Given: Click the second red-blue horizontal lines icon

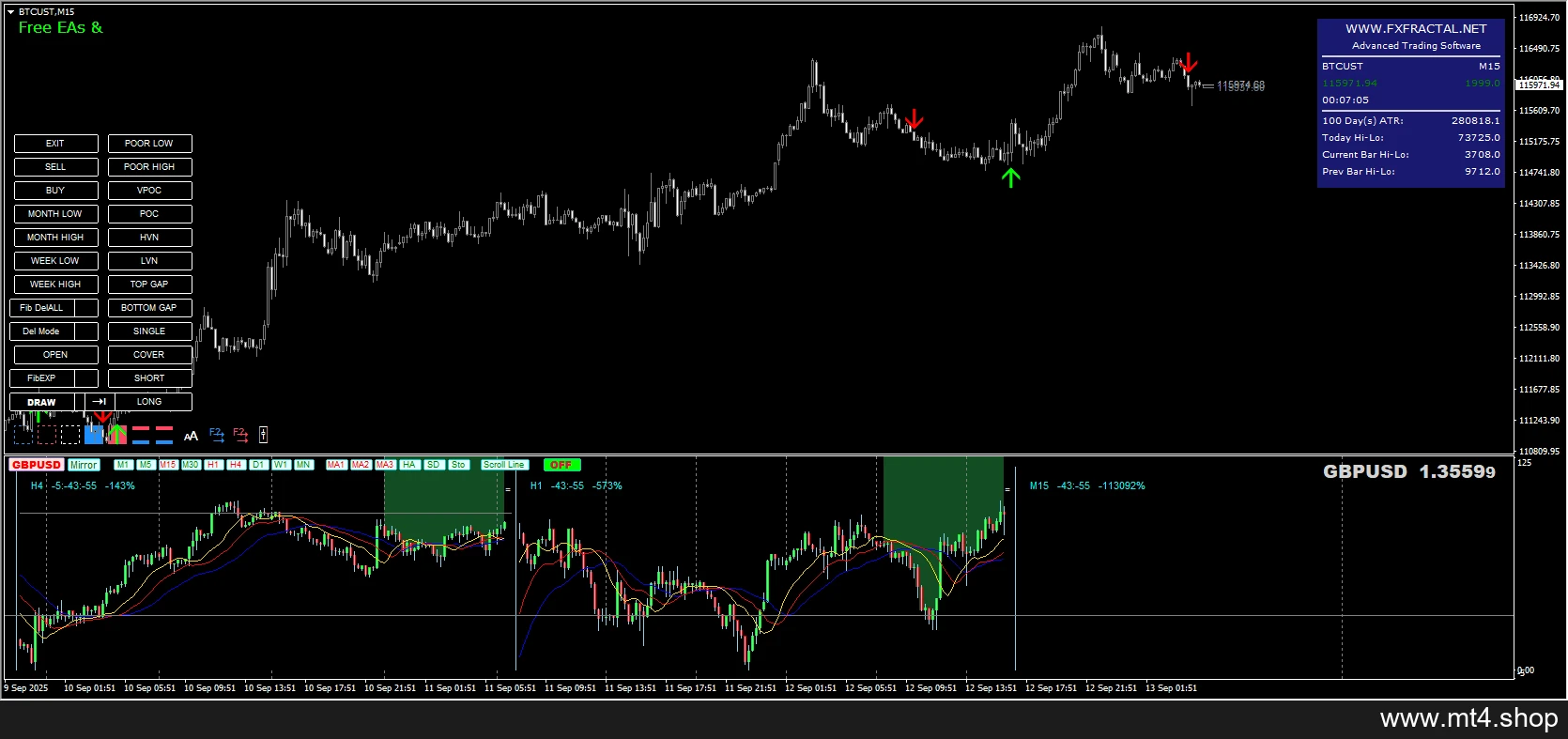Looking at the screenshot, I should pyautogui.click(x=164, y=435).
